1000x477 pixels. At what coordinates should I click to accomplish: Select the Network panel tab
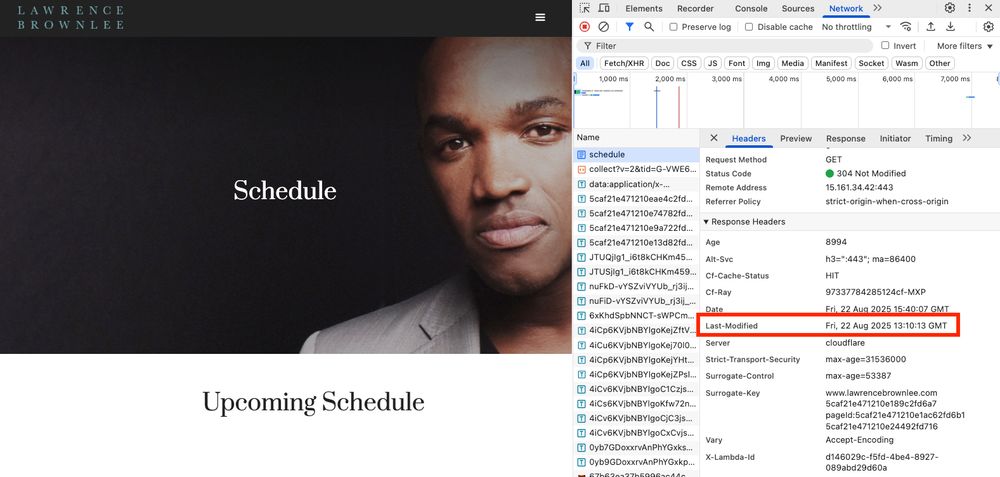(846, 8)
